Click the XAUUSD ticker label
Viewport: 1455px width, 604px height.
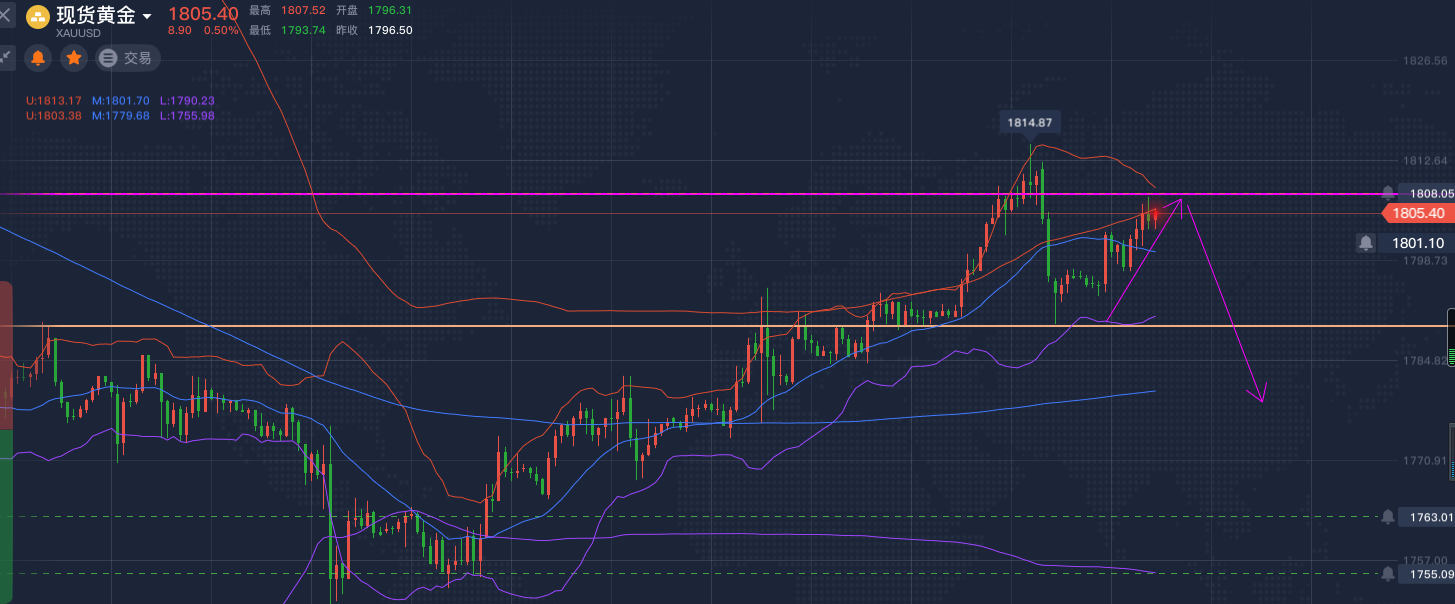click(78, 34)
